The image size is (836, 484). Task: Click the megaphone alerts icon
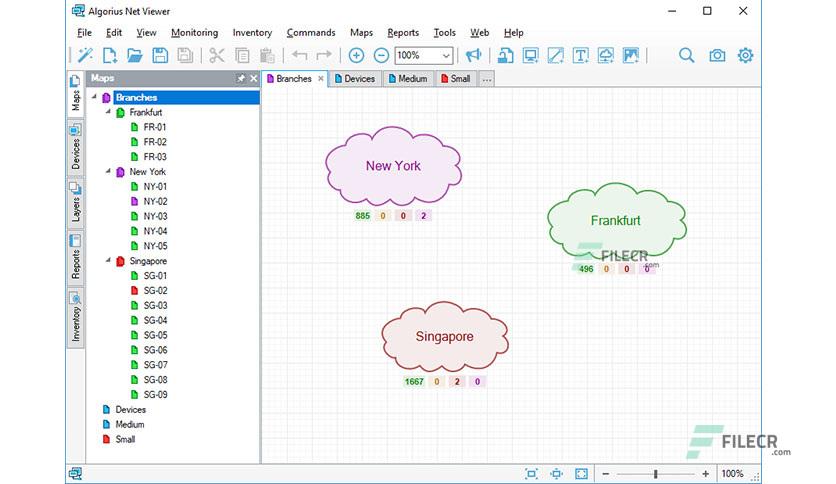pyautogui.click(x=473, y=55)
